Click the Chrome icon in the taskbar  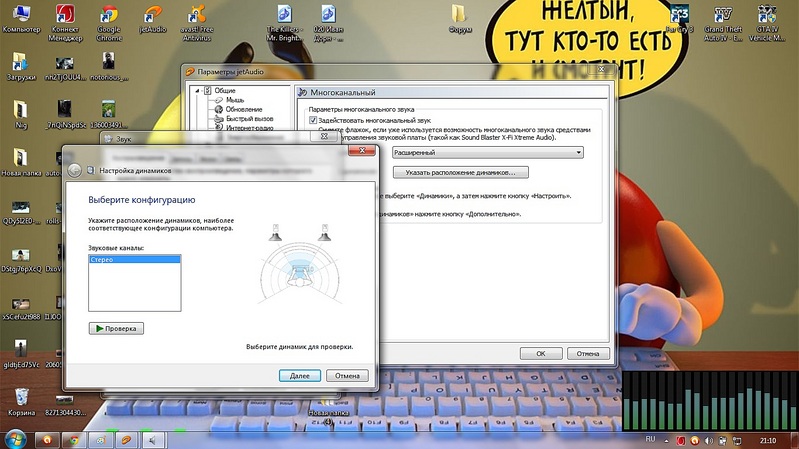click(73, 439)
